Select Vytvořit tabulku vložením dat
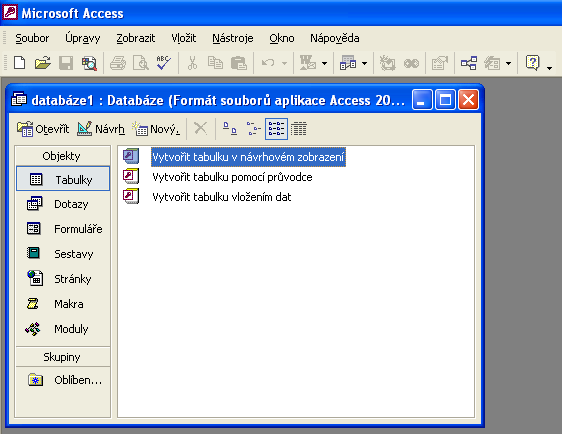 tap(222, 197)
